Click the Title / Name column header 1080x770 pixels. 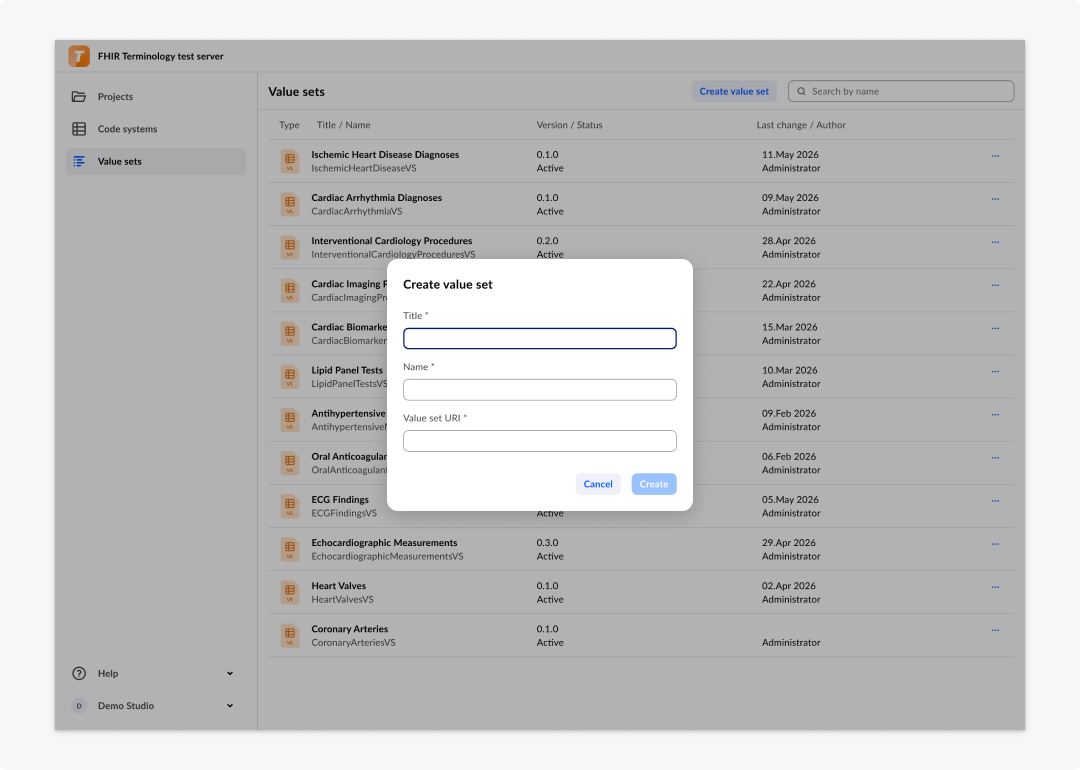pyautogui.click(x=344, y=125)
